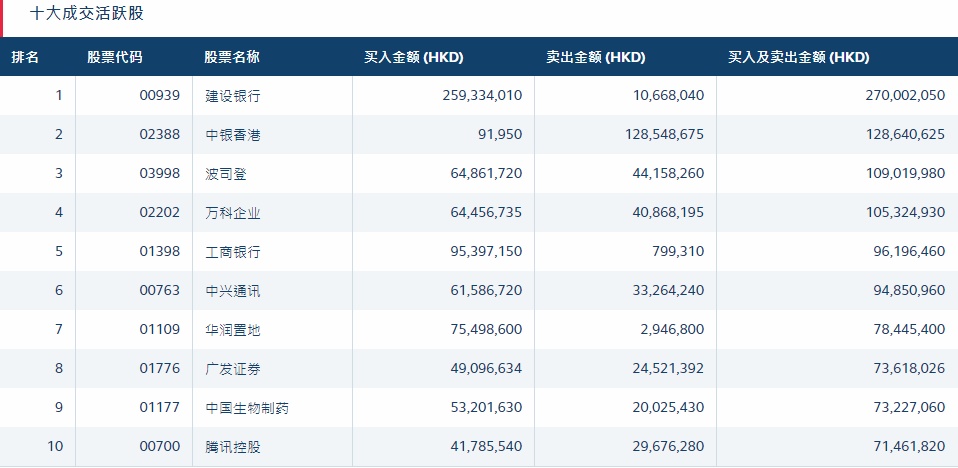Click sell amount 40,868,195
The image size is (958, 468).
(668, 213)
